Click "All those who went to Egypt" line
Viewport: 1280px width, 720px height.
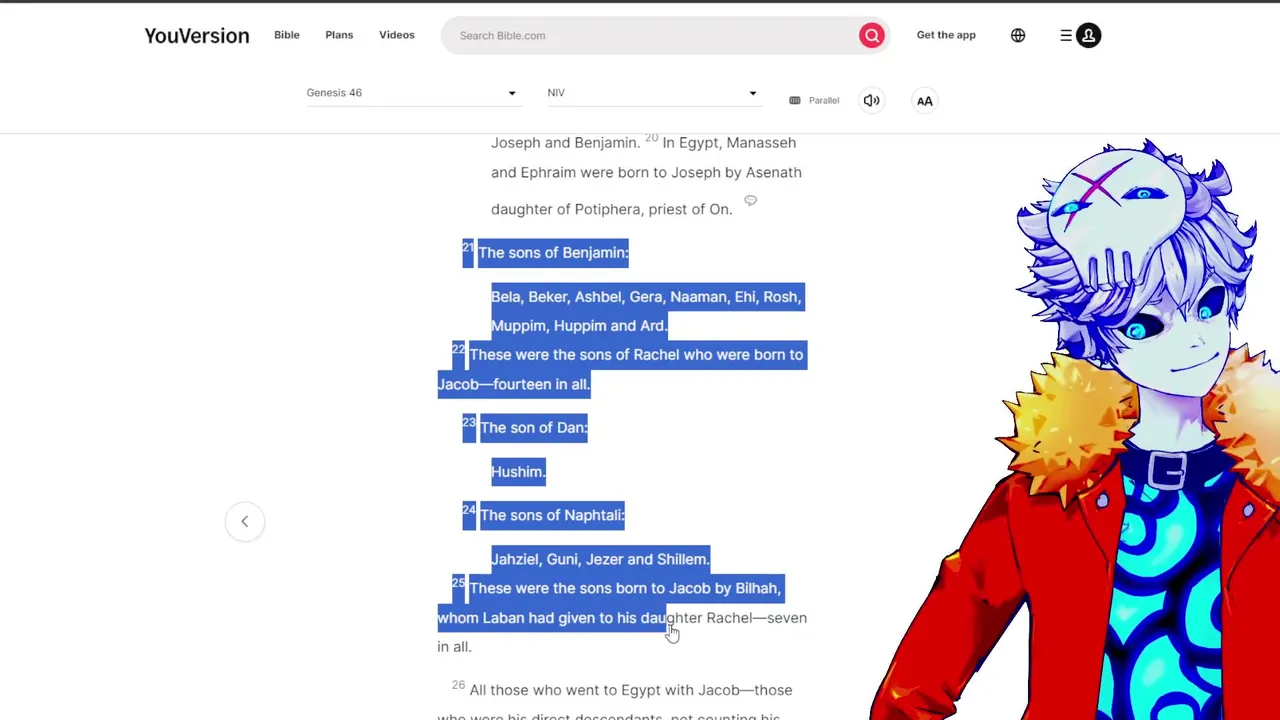click(x=631, y=691)
